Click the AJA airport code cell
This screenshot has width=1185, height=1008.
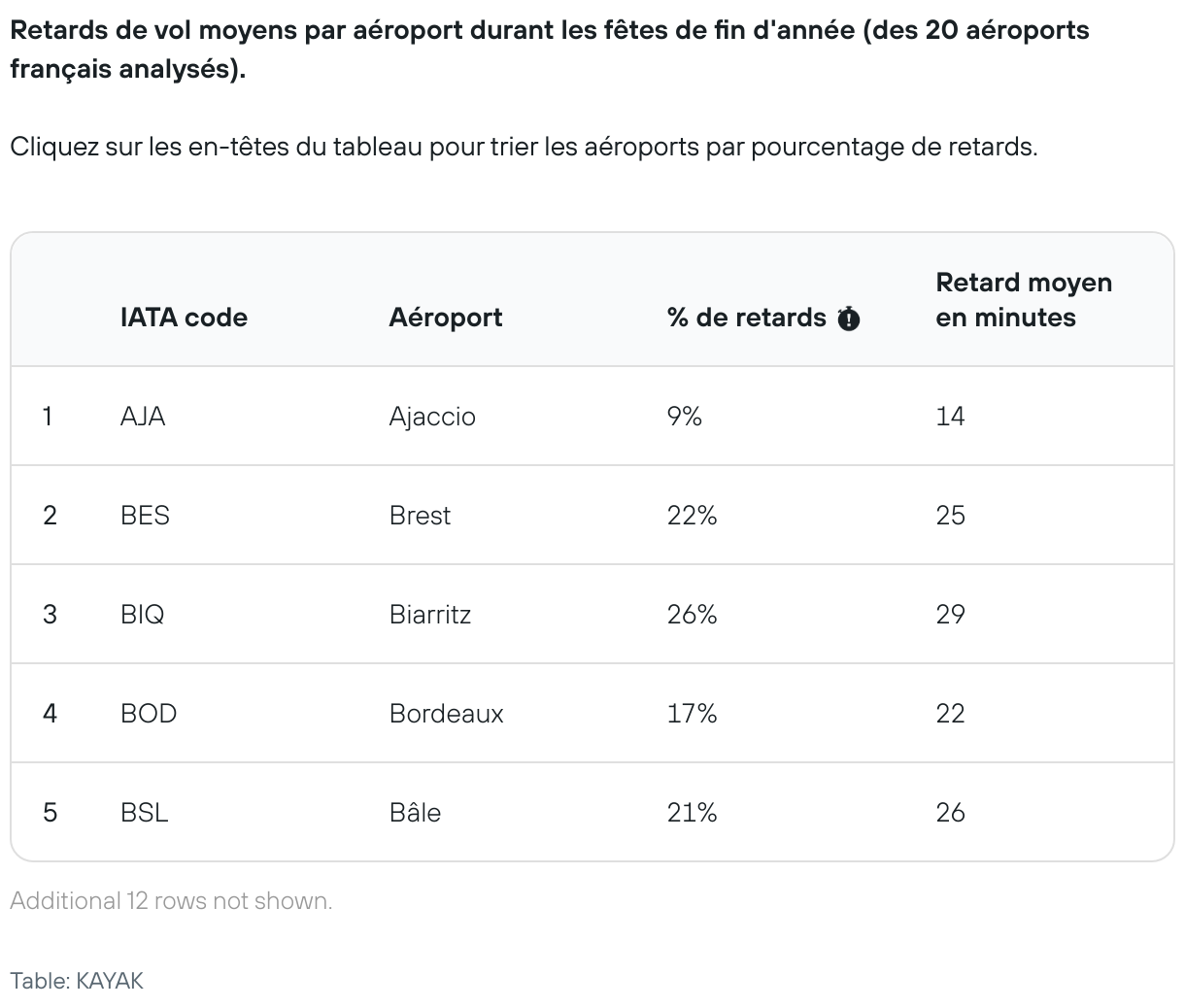tap(143, 417)
